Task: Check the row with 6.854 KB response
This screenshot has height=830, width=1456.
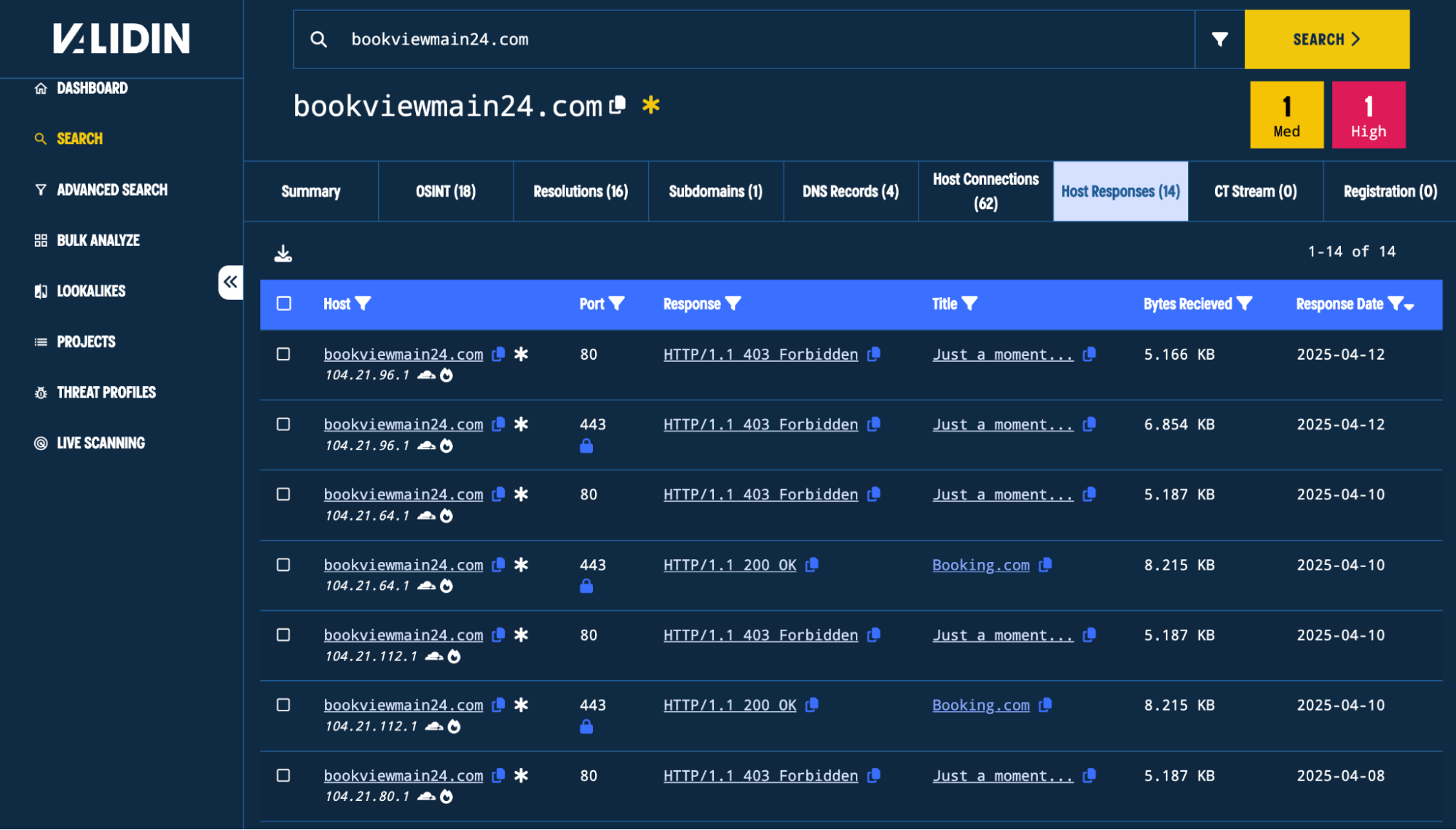Action: click(284, 424)
